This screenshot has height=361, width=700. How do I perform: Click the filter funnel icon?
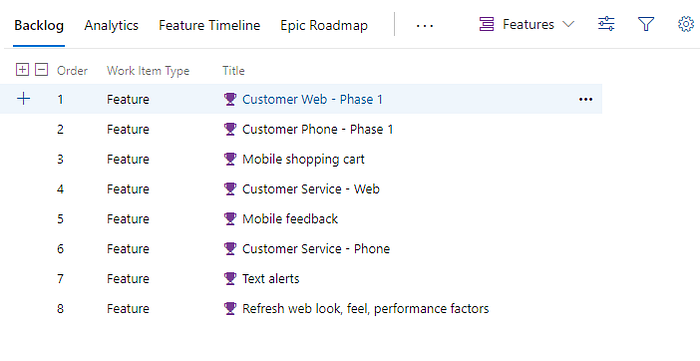(646, 24)
